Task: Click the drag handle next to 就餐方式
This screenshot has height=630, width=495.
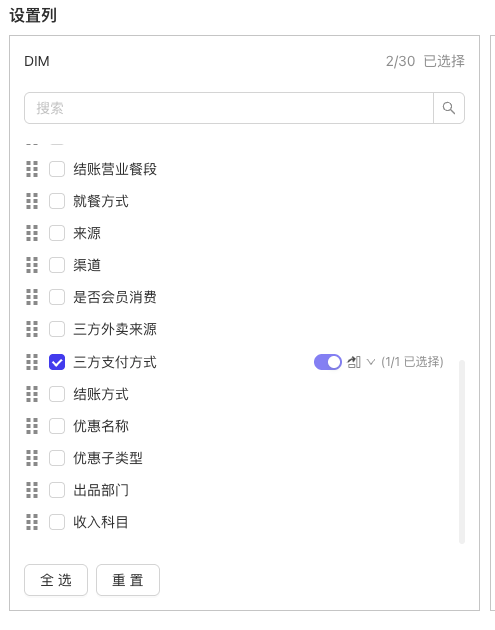Action: pos(32,201)
